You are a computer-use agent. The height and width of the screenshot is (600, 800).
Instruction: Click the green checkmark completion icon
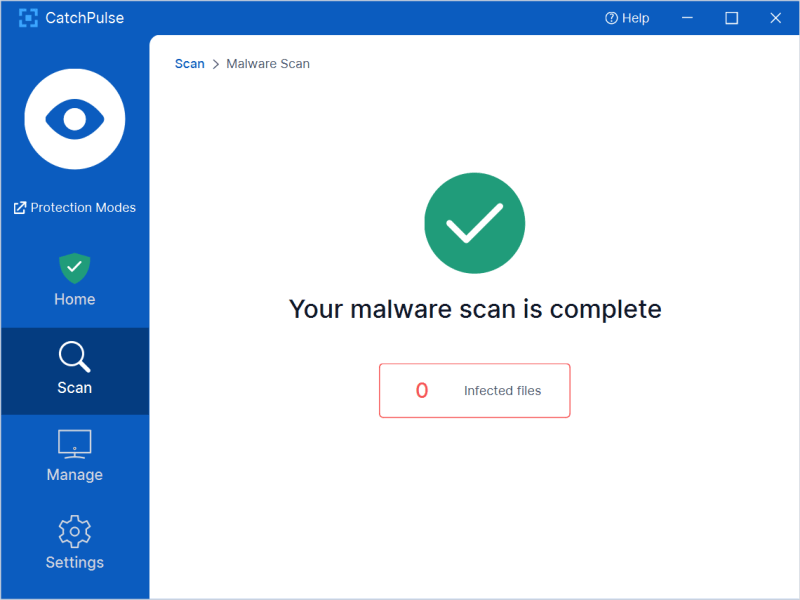[474, 223]
